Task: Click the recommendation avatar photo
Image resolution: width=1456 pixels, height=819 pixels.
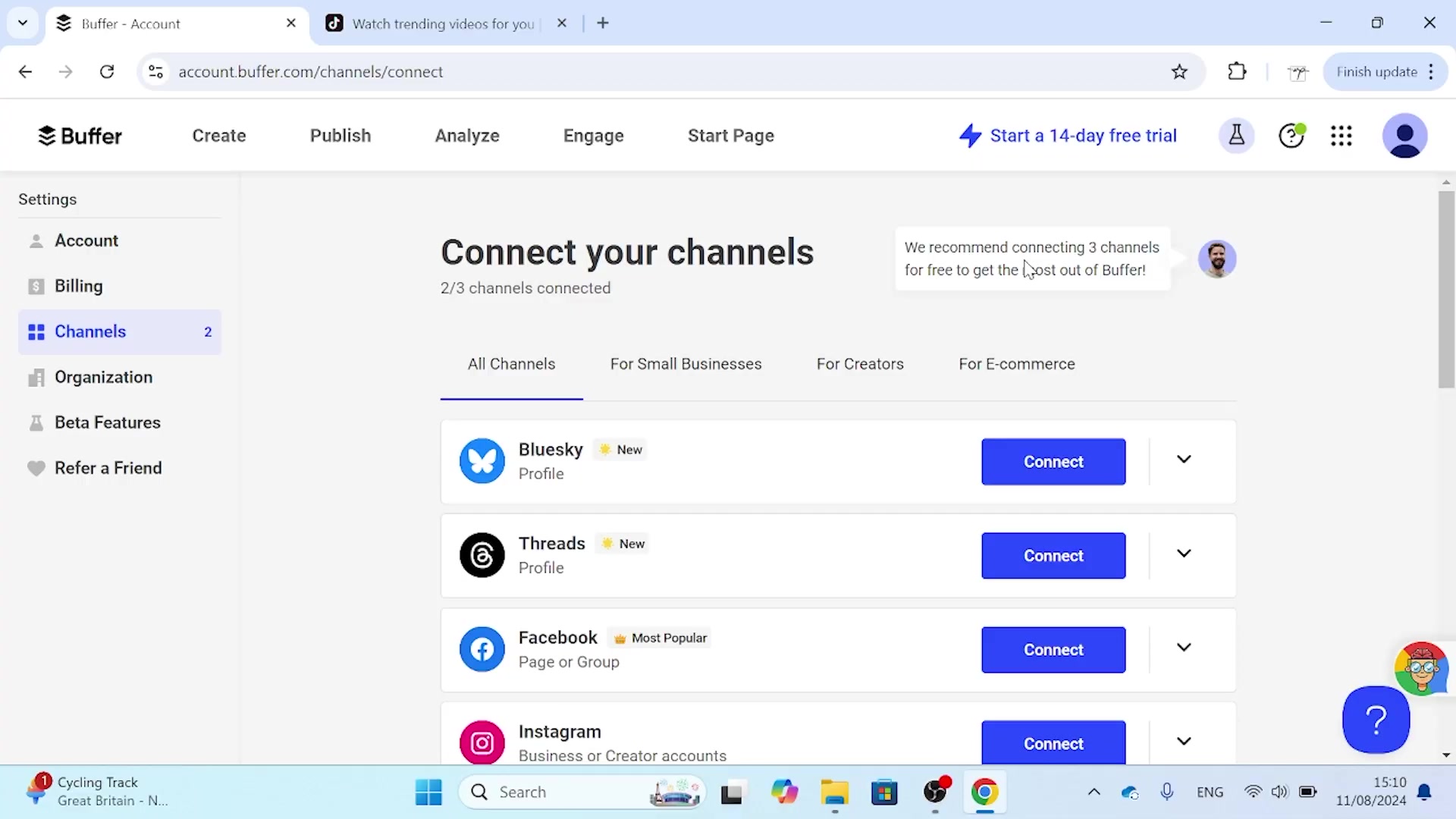Action: [x=1217, y=259]
